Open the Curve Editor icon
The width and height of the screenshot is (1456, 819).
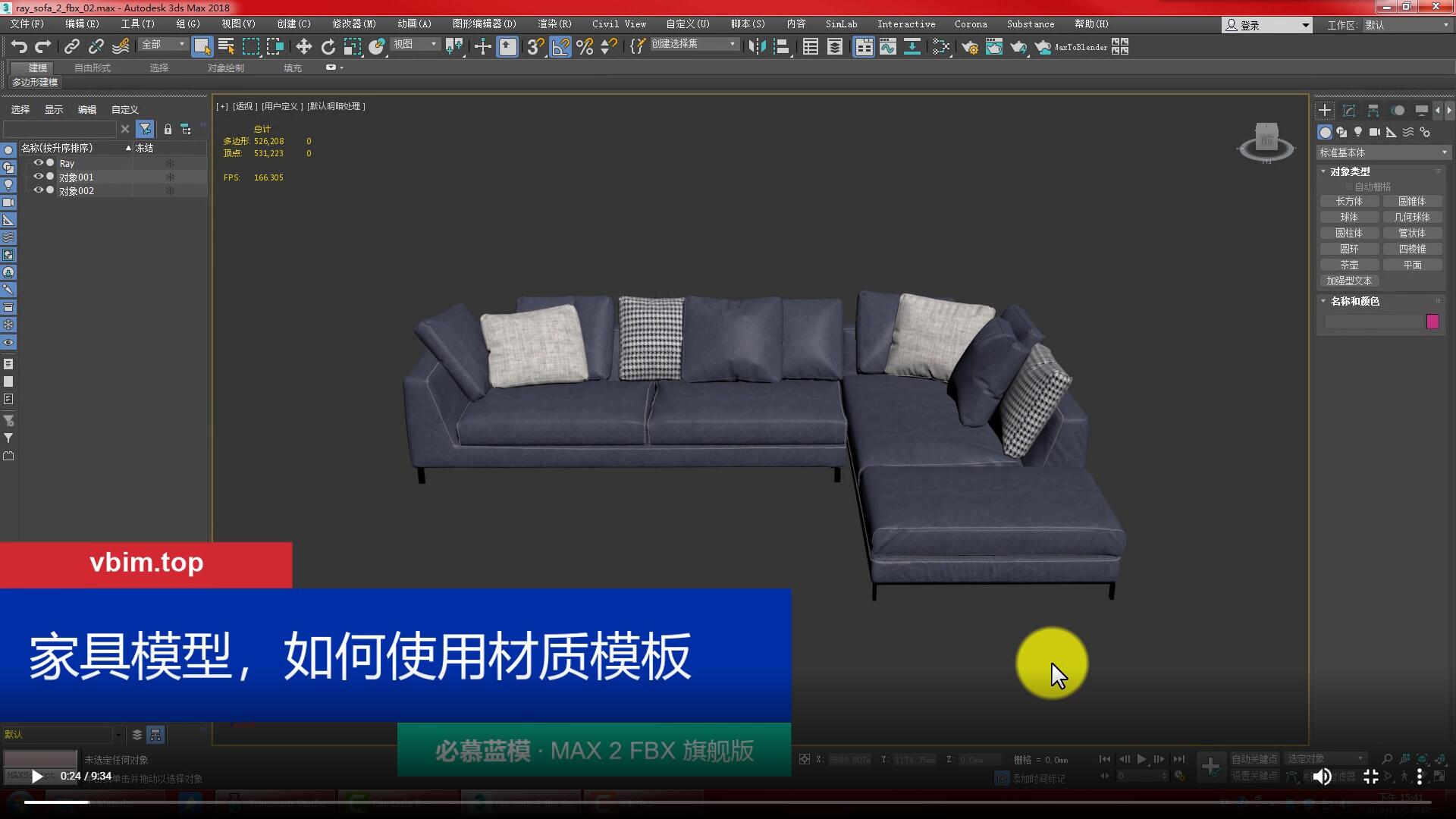coord(887,47)
